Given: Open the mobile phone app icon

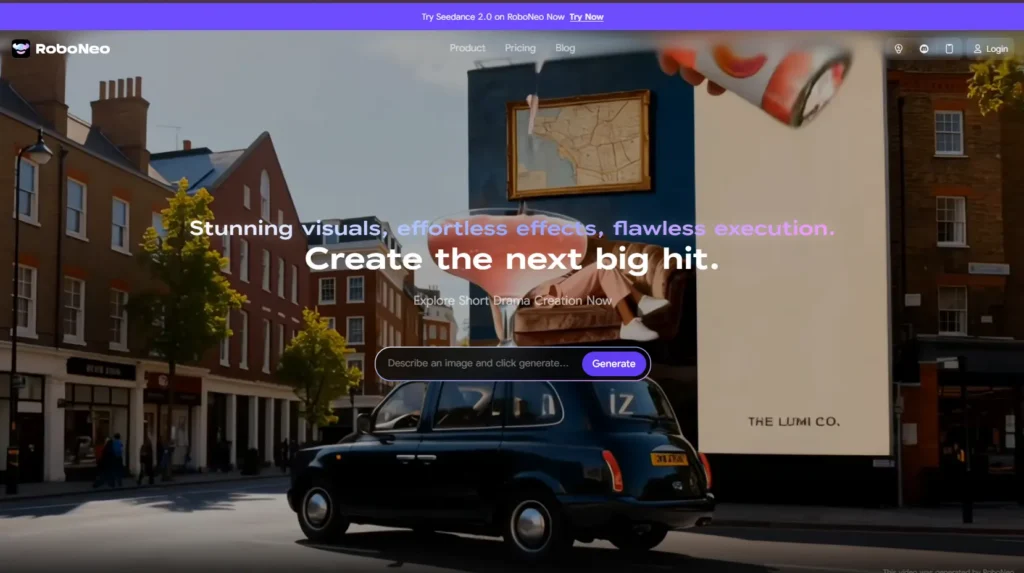Looking at the screenshot, I should 950,48.
